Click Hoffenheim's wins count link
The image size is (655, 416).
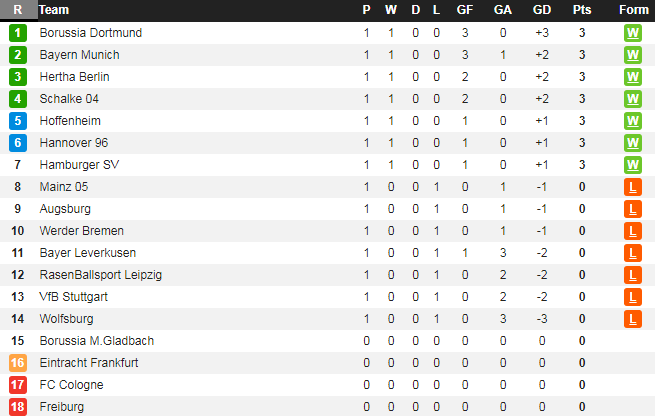[x=391, y=121]
